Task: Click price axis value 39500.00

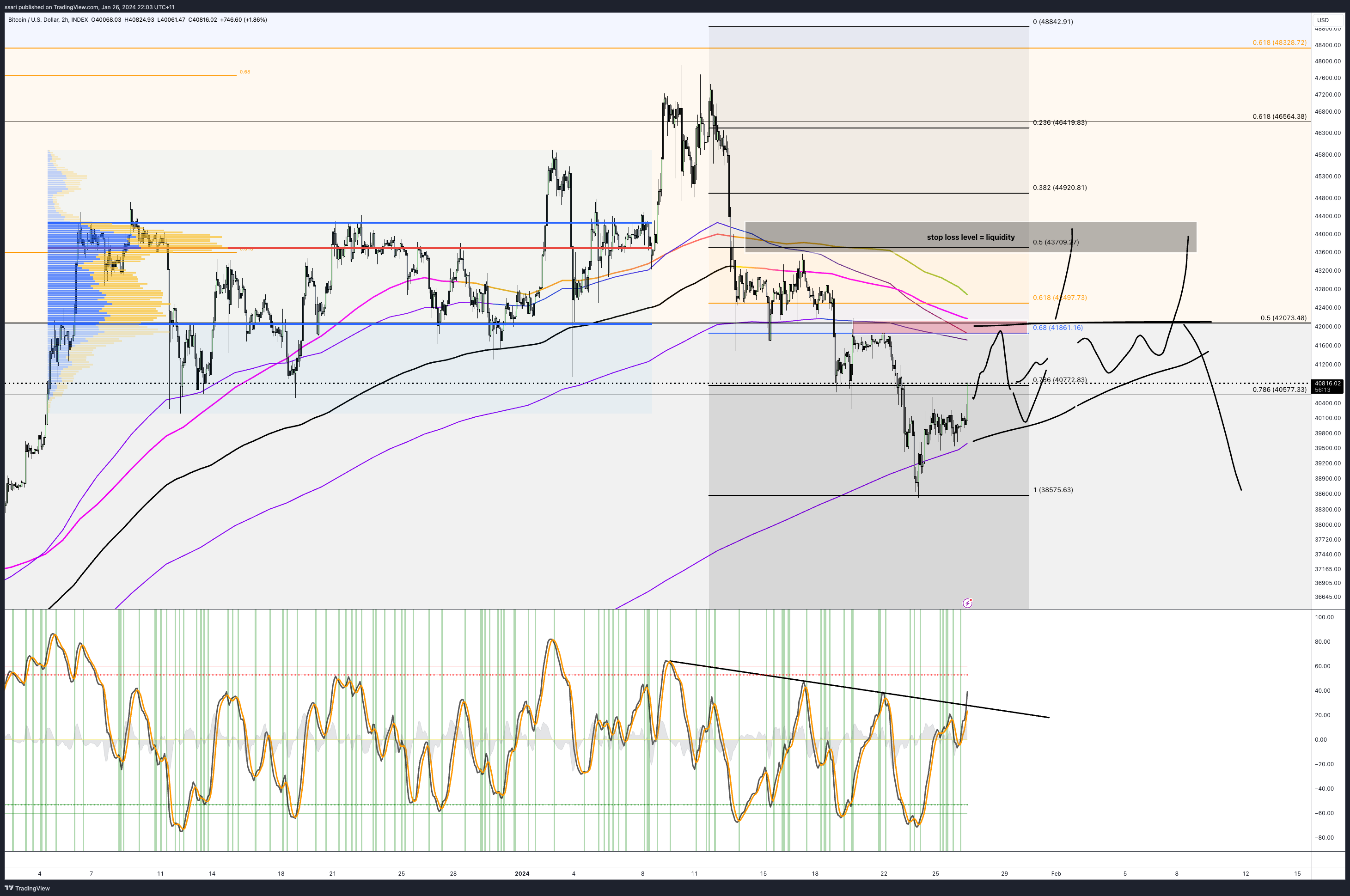Action: point(1328,448)
